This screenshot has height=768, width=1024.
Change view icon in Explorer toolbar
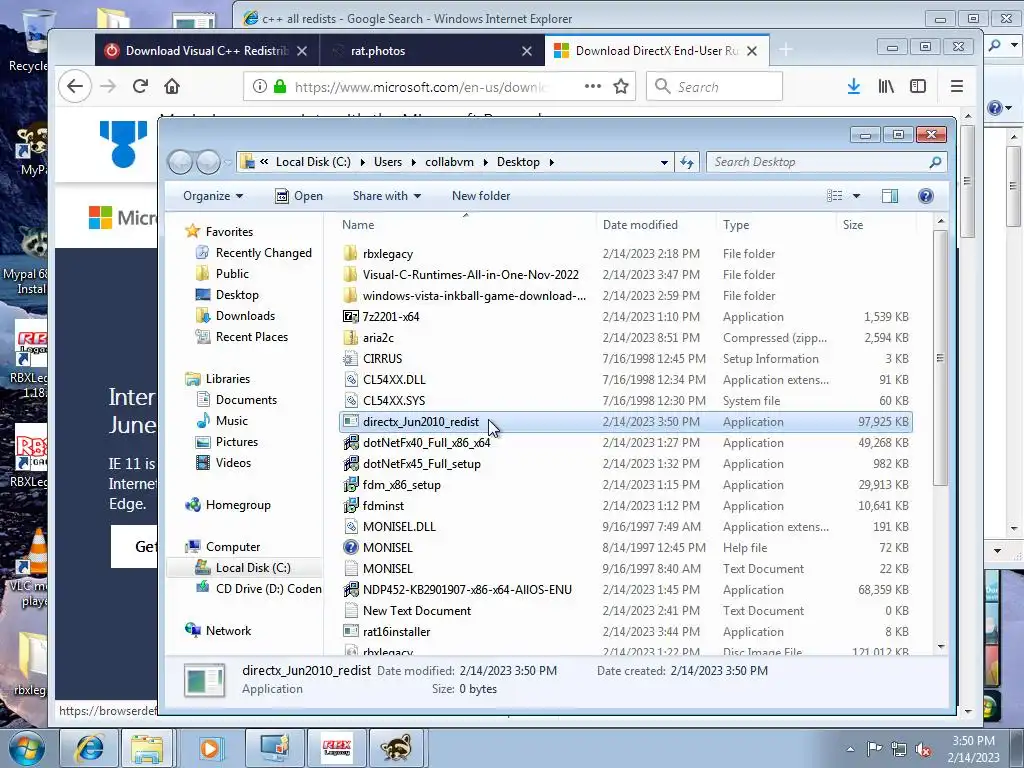835,196
